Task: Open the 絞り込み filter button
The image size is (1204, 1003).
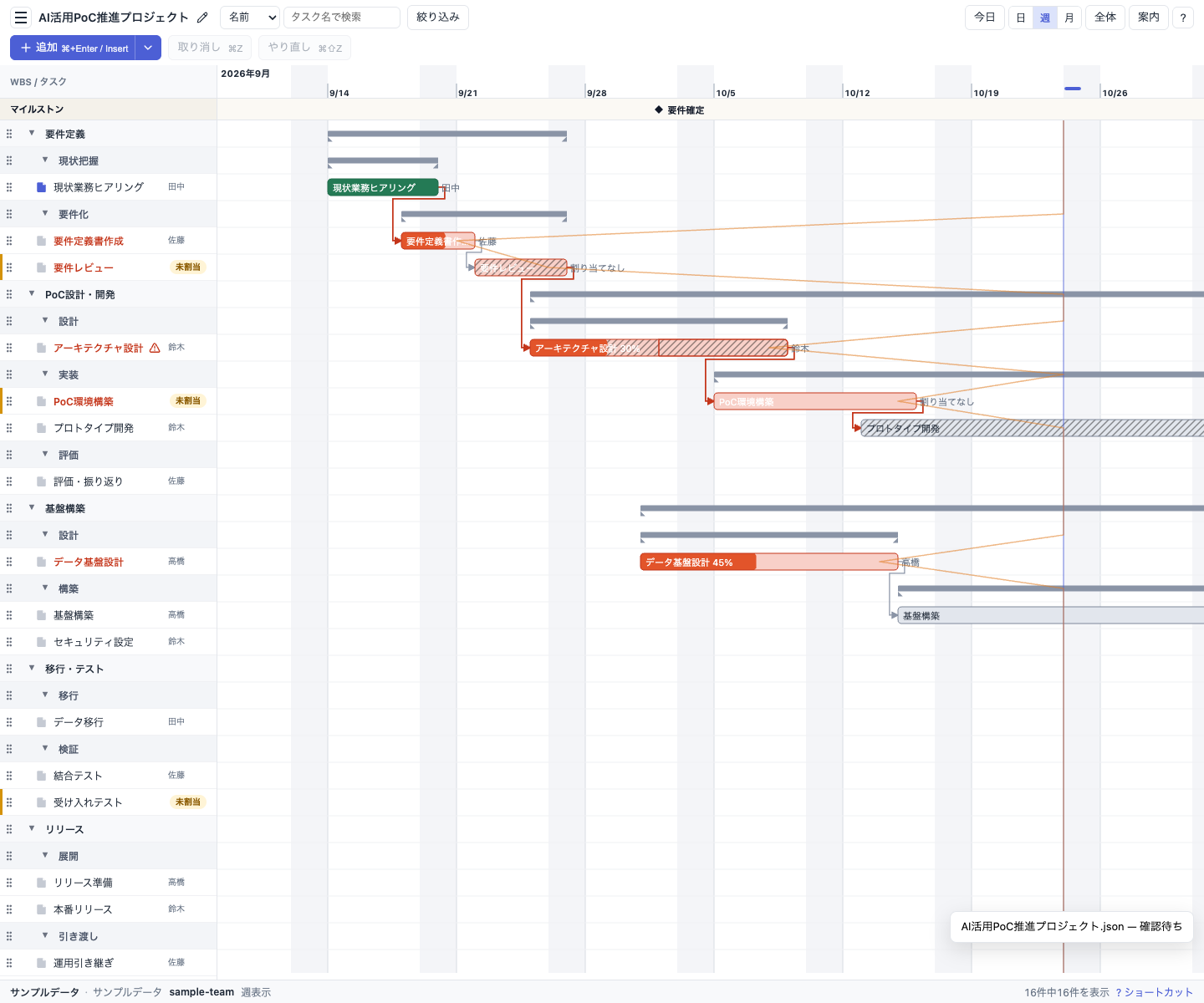Action: click(x=438, y=18)
